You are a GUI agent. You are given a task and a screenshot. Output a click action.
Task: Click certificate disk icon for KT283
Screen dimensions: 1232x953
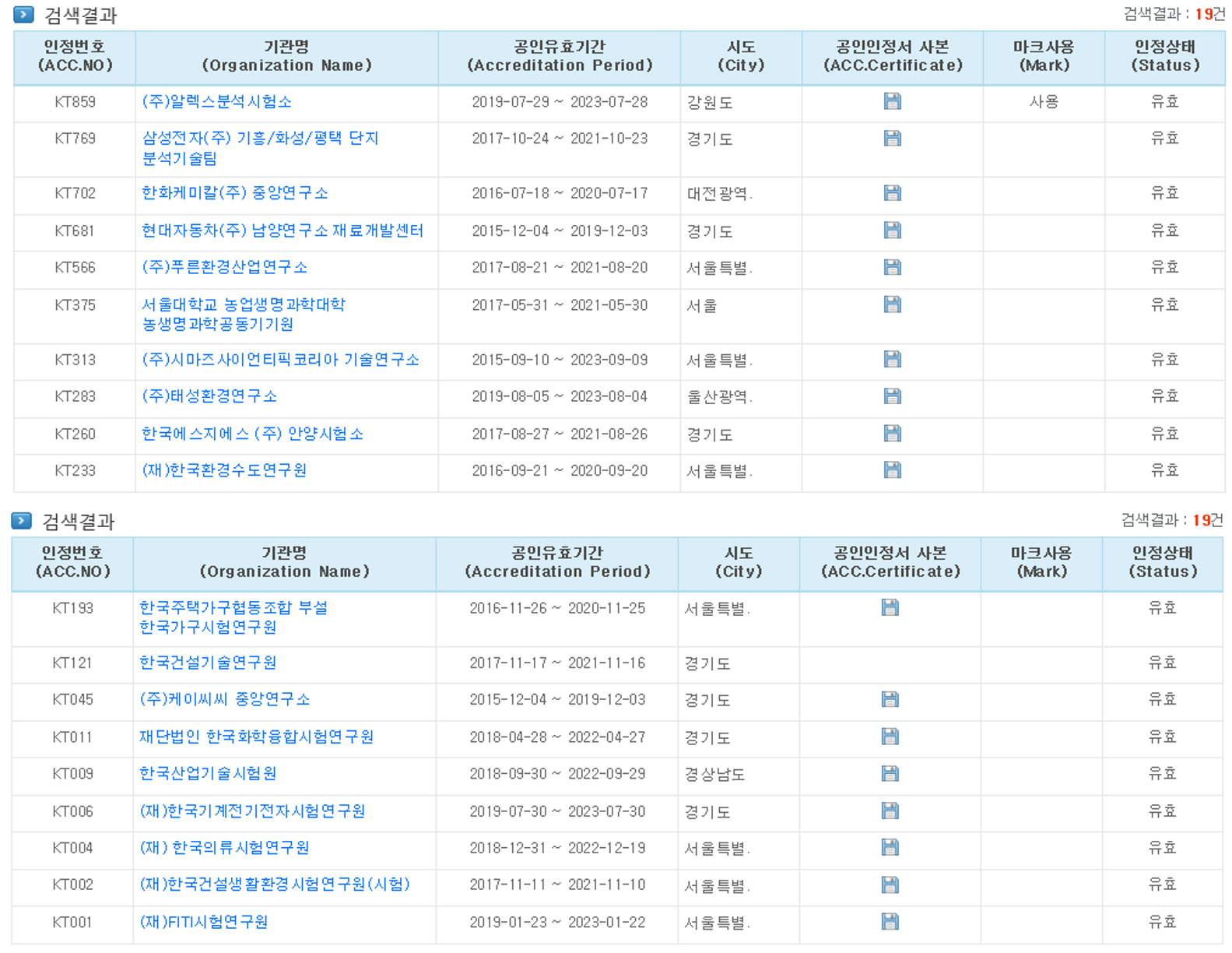point(892,396)
